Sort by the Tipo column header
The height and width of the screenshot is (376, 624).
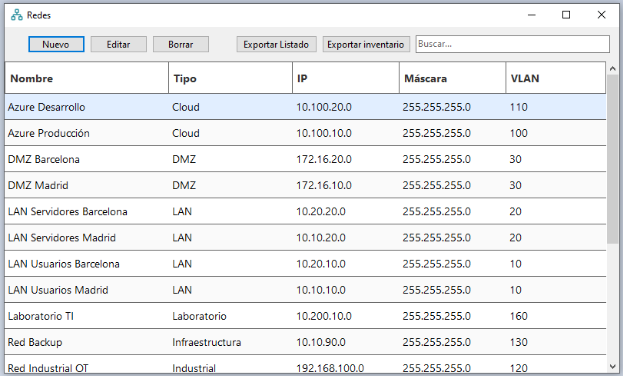coord(230,78)
